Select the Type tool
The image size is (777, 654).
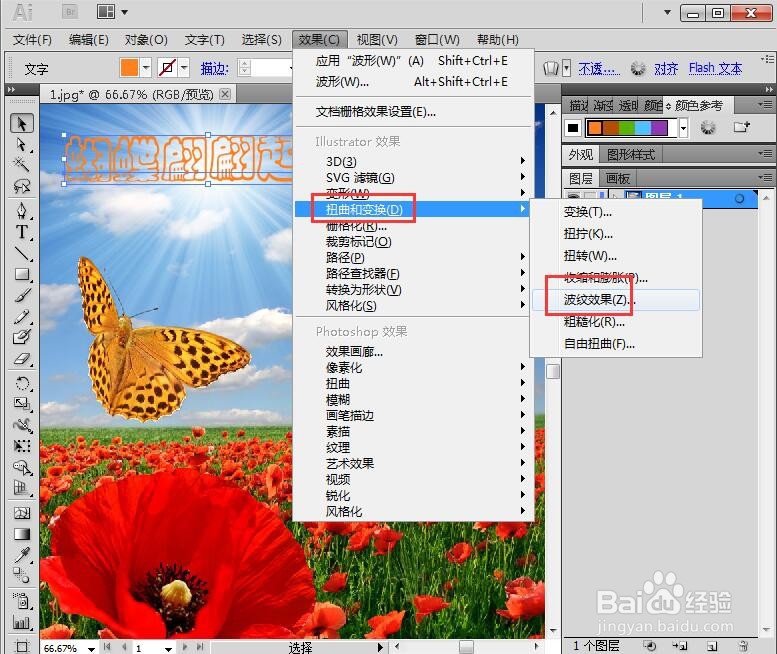pyautogui.click(x=22, y=232)
